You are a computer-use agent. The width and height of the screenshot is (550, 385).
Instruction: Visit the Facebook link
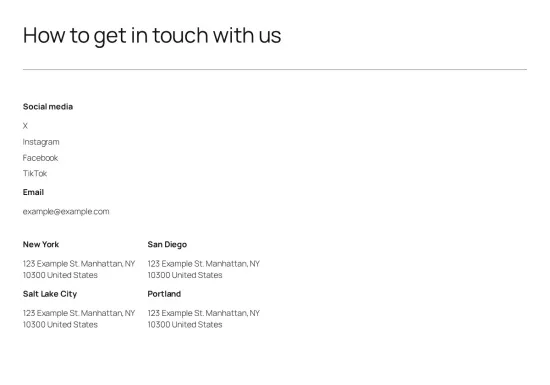(40, 158)
